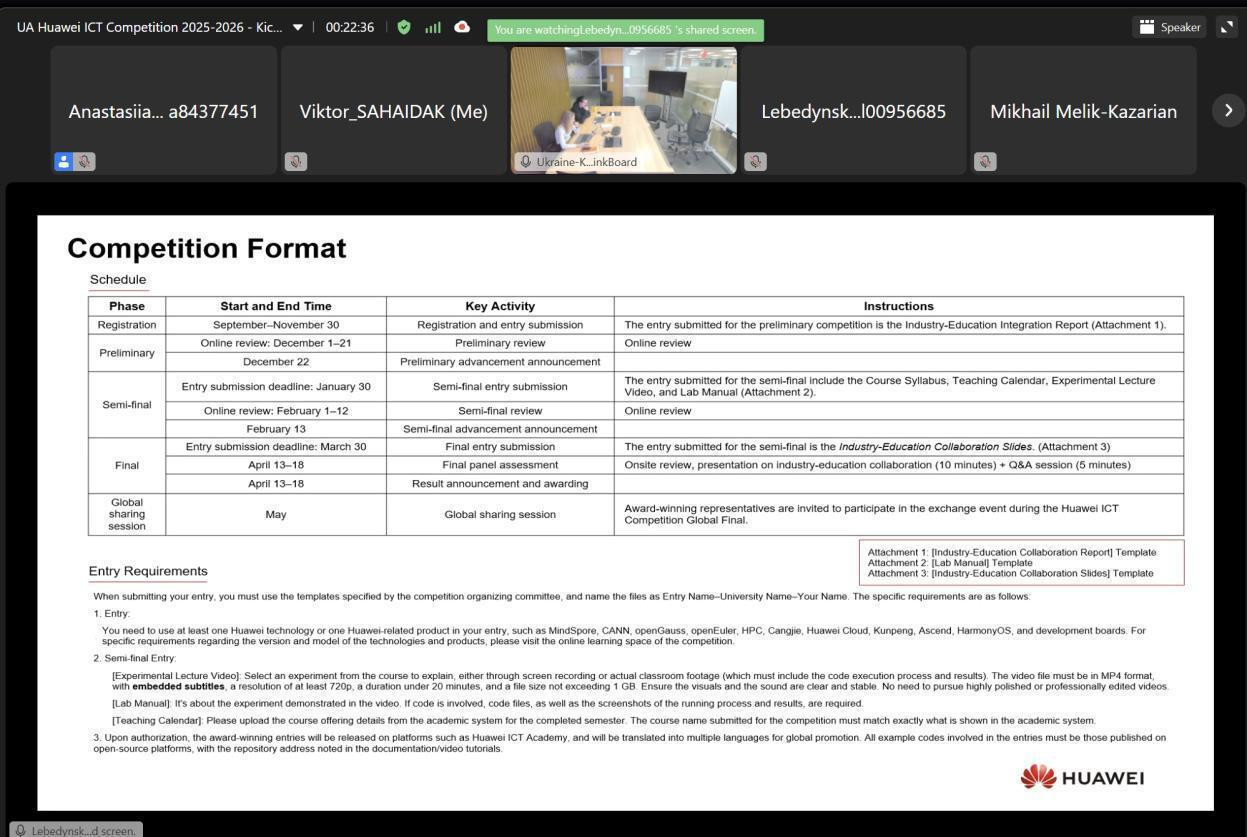Viewport: 1247px width, 837px height.
Task: Check the network signal strength icon
Action: coord(433,27)
